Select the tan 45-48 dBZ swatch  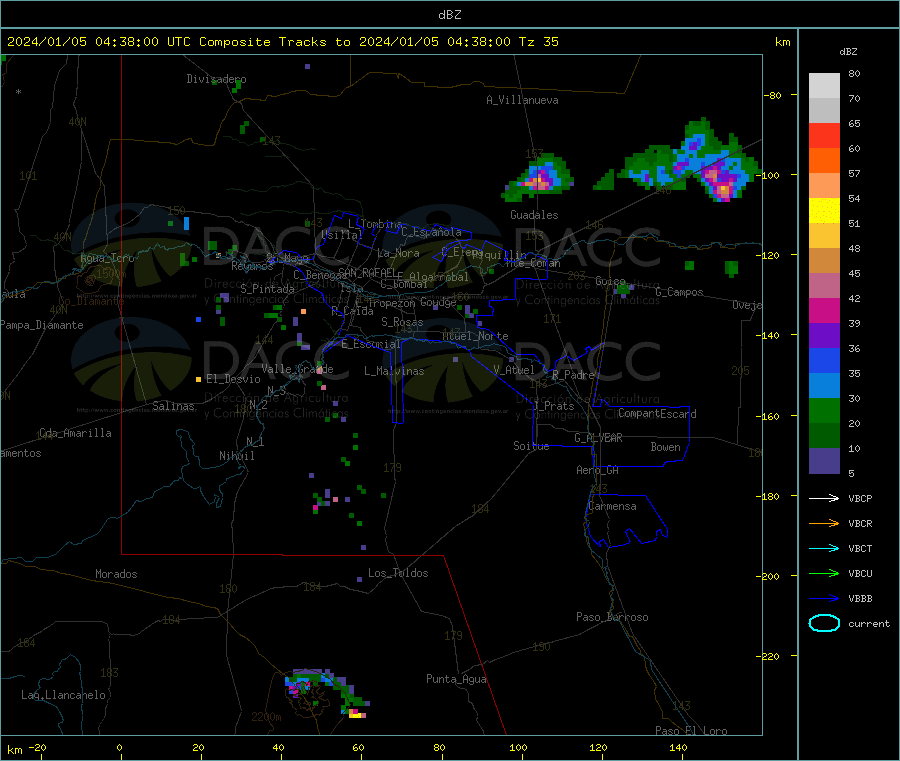tap(824, 261)
